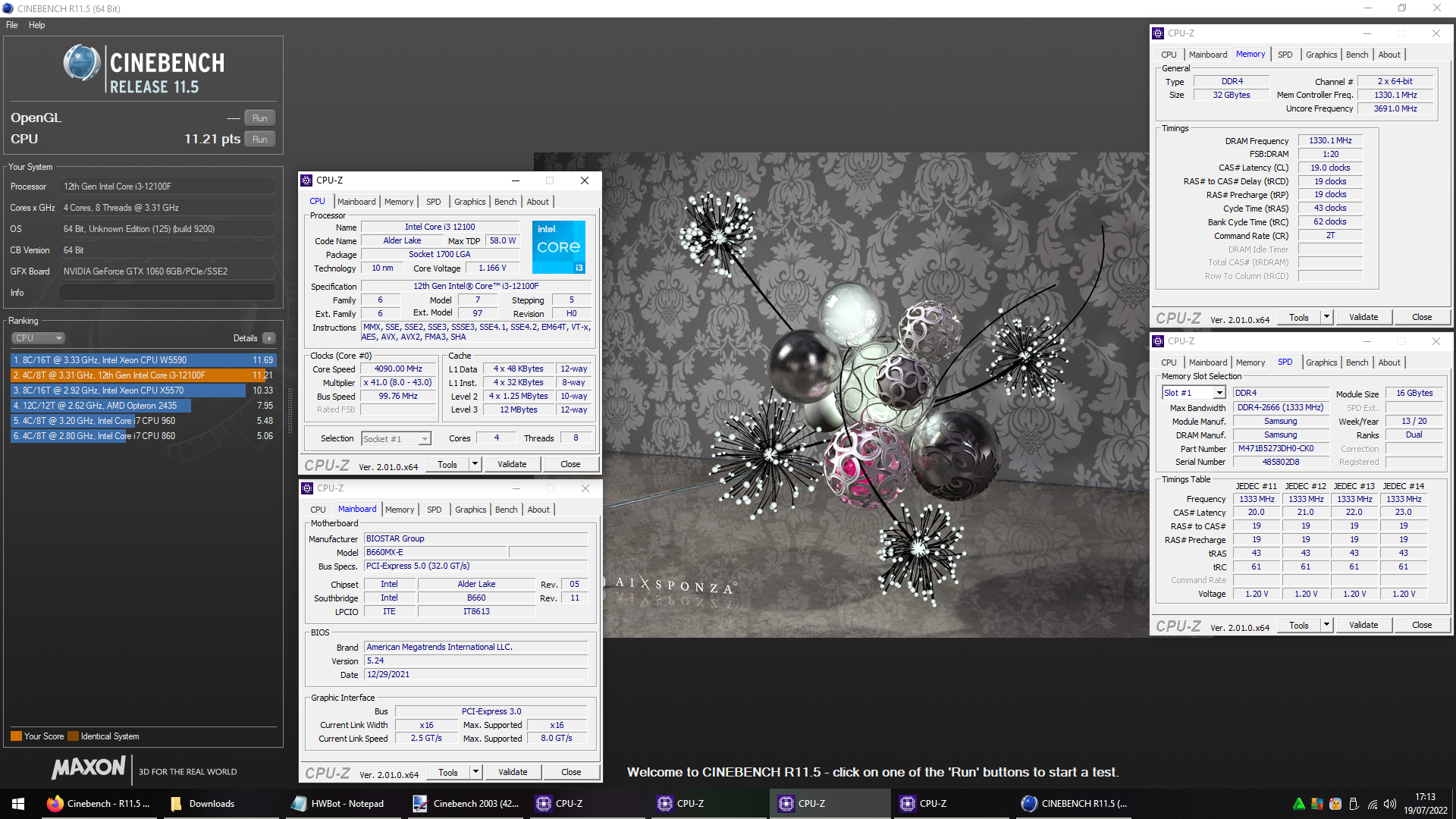This screenshot has height=819, width=1456.
Task: Switch to Bench tab in CPU window
Action: point(505,202)
